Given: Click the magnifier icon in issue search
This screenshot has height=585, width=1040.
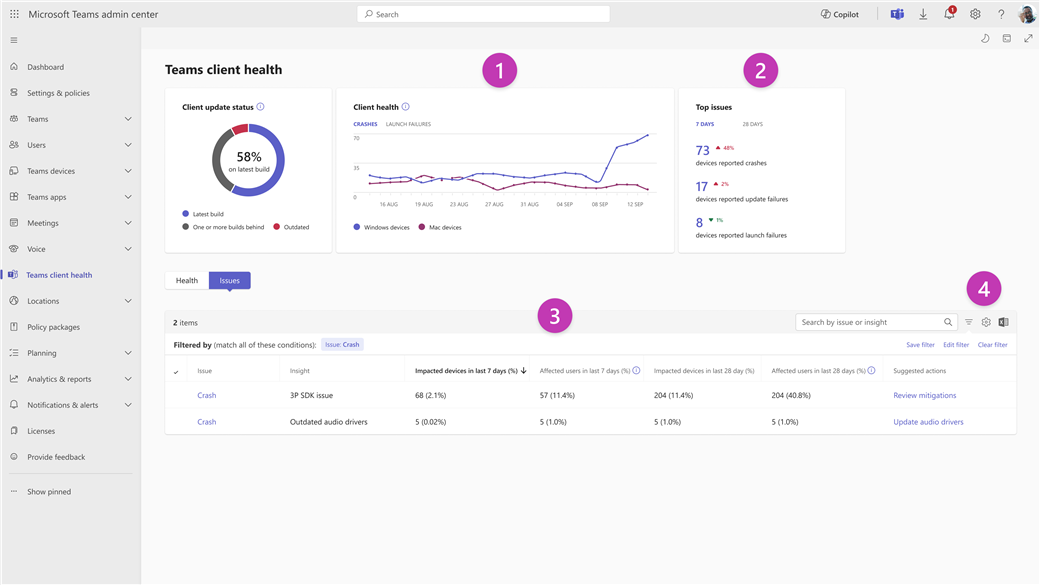Looking at the screenshot, I should [948, 322].
